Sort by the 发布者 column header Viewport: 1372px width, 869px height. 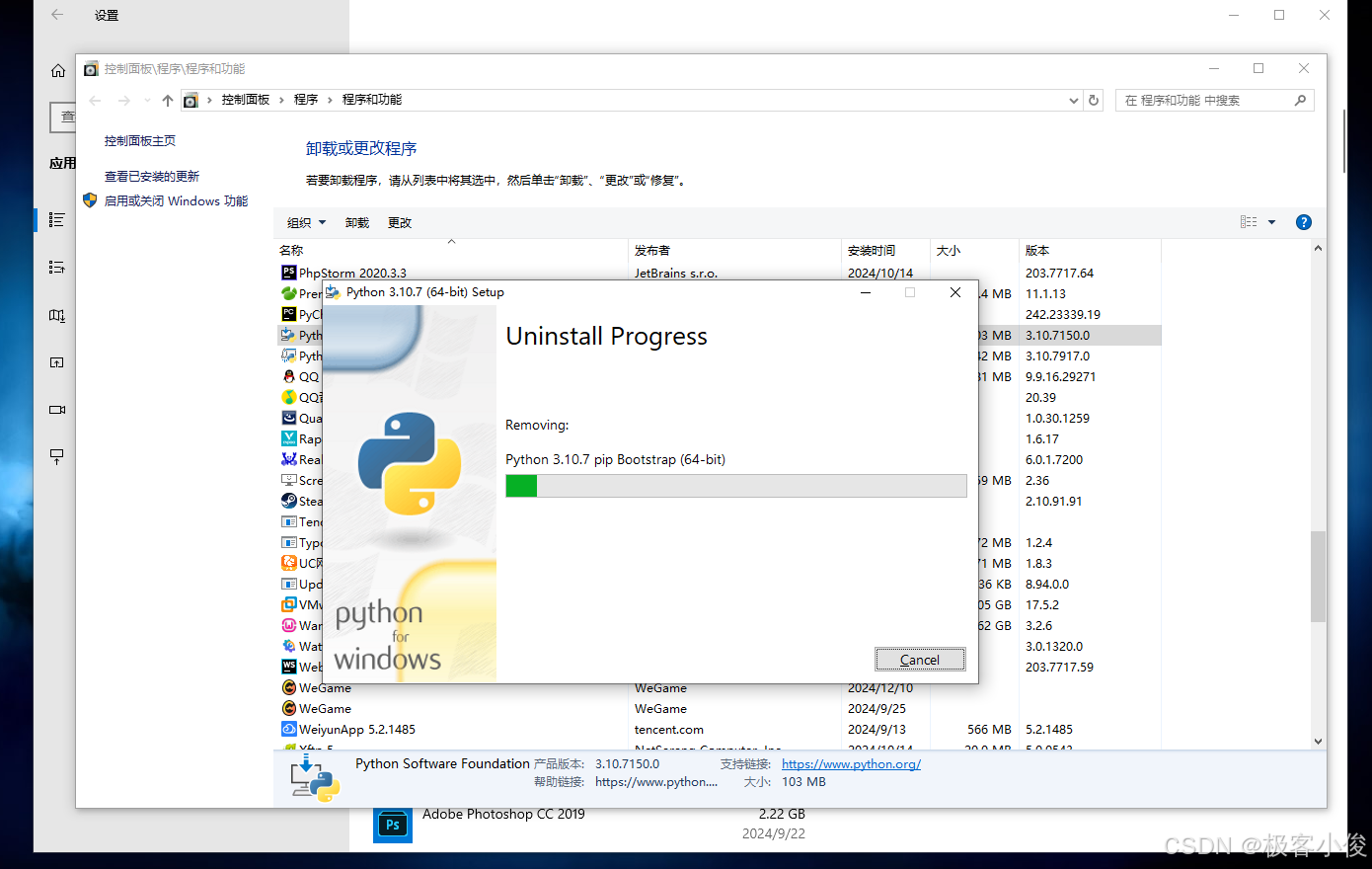pos(734,250)
